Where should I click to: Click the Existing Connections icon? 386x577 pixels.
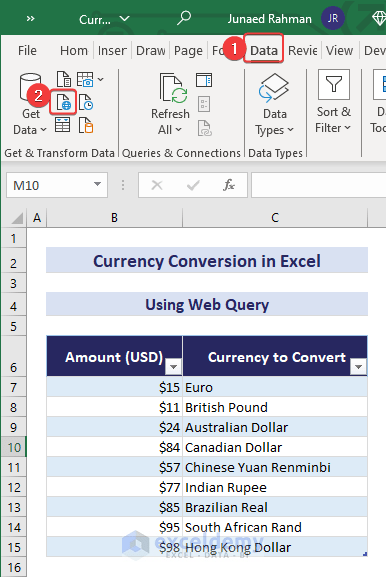86,125
